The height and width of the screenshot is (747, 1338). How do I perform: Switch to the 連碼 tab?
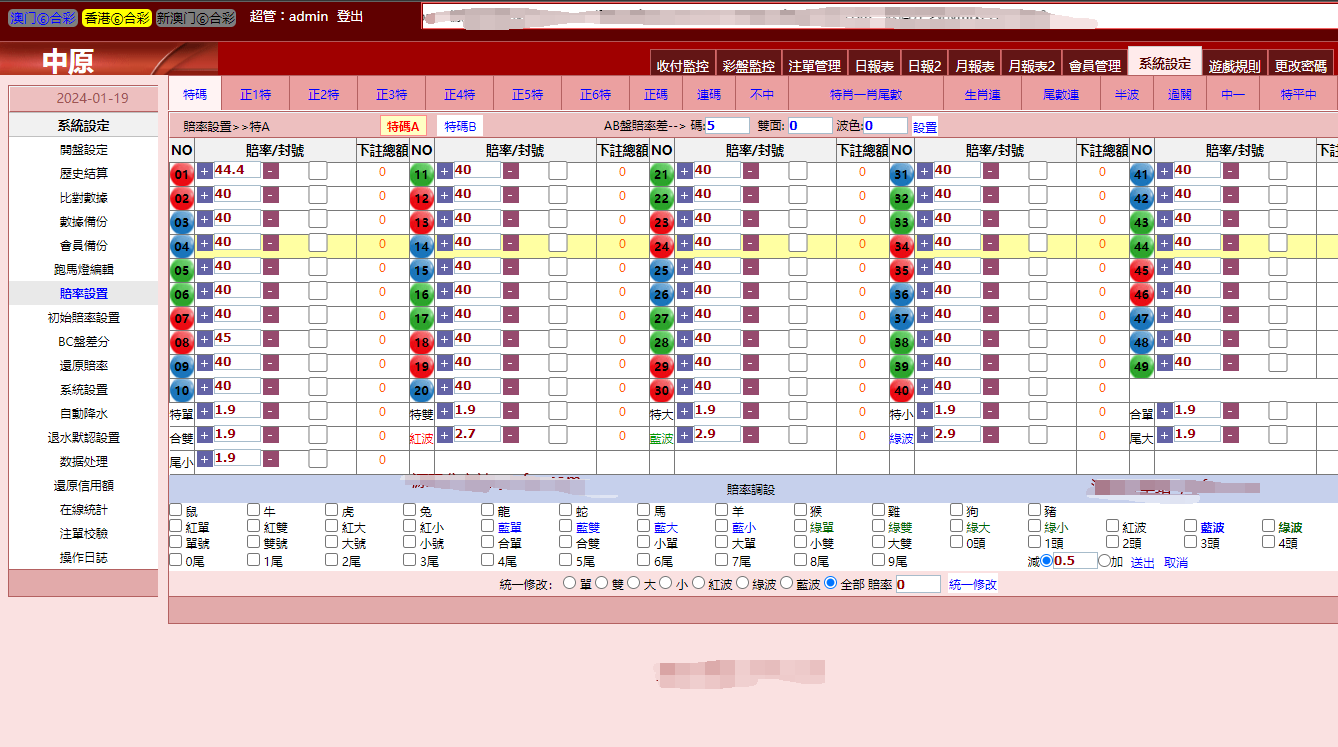click(x=708, y=94)
